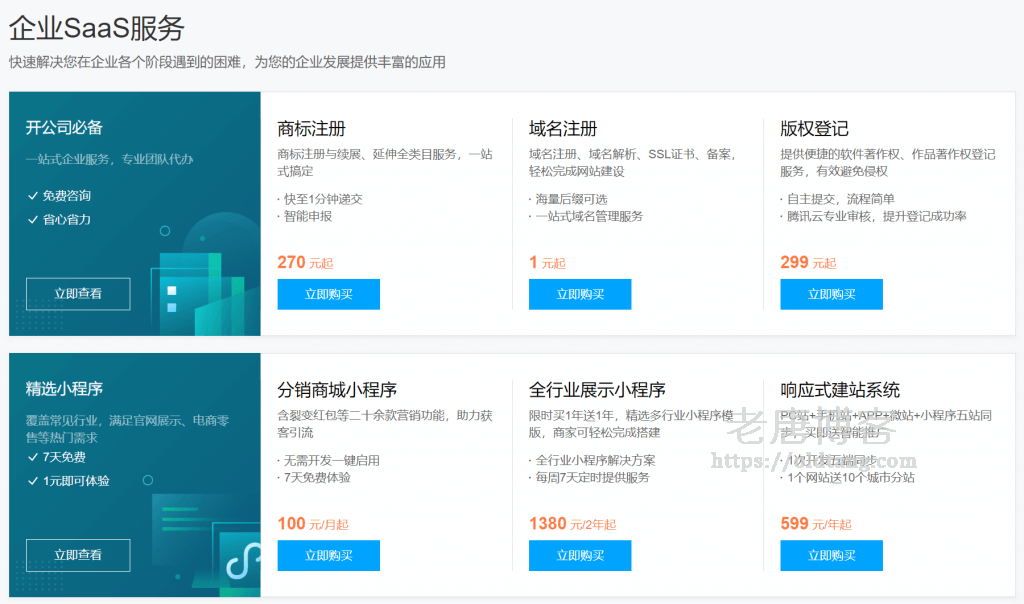Click checkmark icon beside 1元即可体验
The width and height of the screenshot is (1024, 604).
click(x=33, y=481)
